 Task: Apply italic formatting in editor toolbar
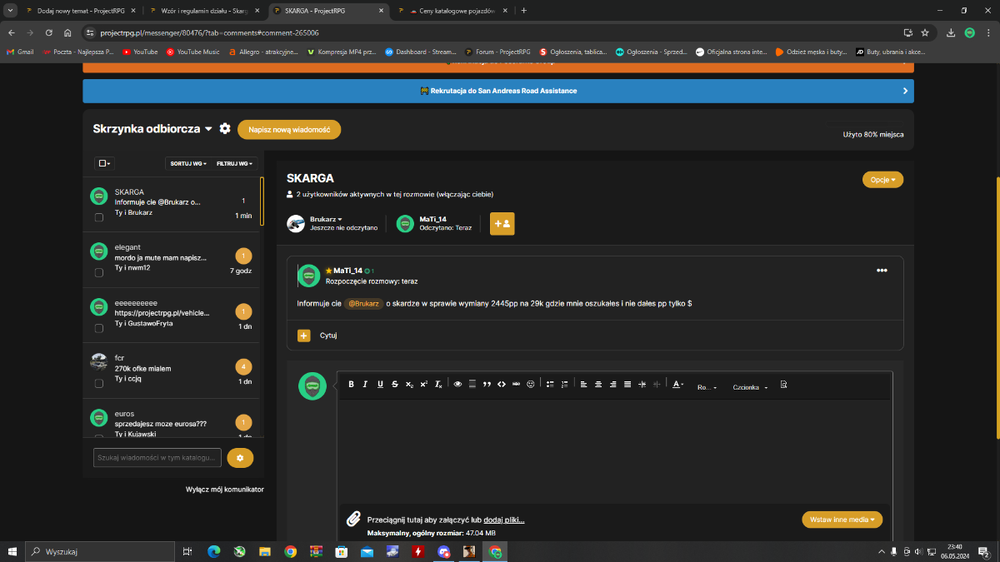365,385
